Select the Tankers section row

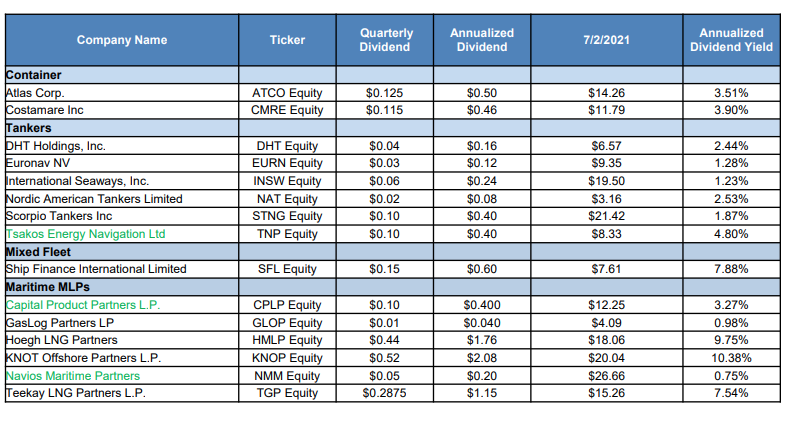29,128
